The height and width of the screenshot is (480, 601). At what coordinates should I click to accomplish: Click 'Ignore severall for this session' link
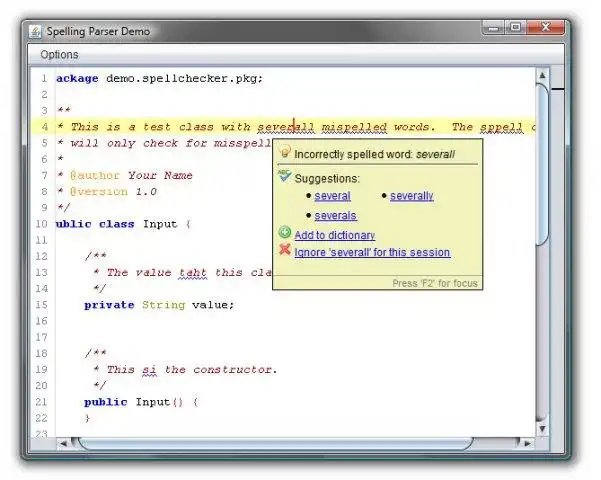[x=372, y=252]
